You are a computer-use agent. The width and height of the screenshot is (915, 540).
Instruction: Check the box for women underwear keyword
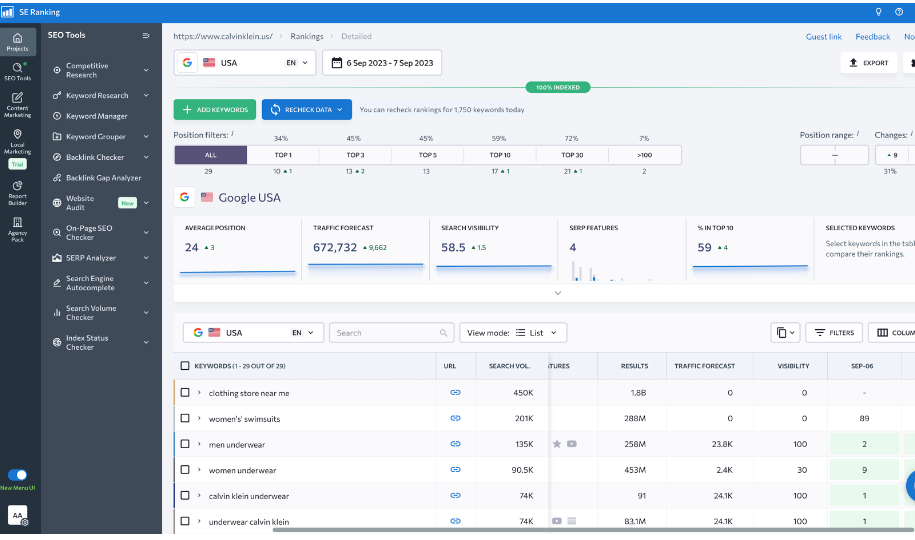coord(185,470)
